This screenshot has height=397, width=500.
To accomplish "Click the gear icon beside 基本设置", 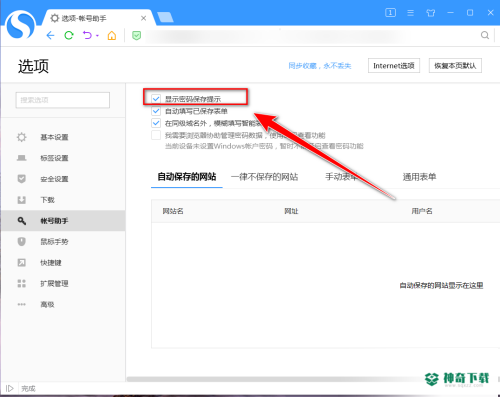I will (x=22, y=137).
